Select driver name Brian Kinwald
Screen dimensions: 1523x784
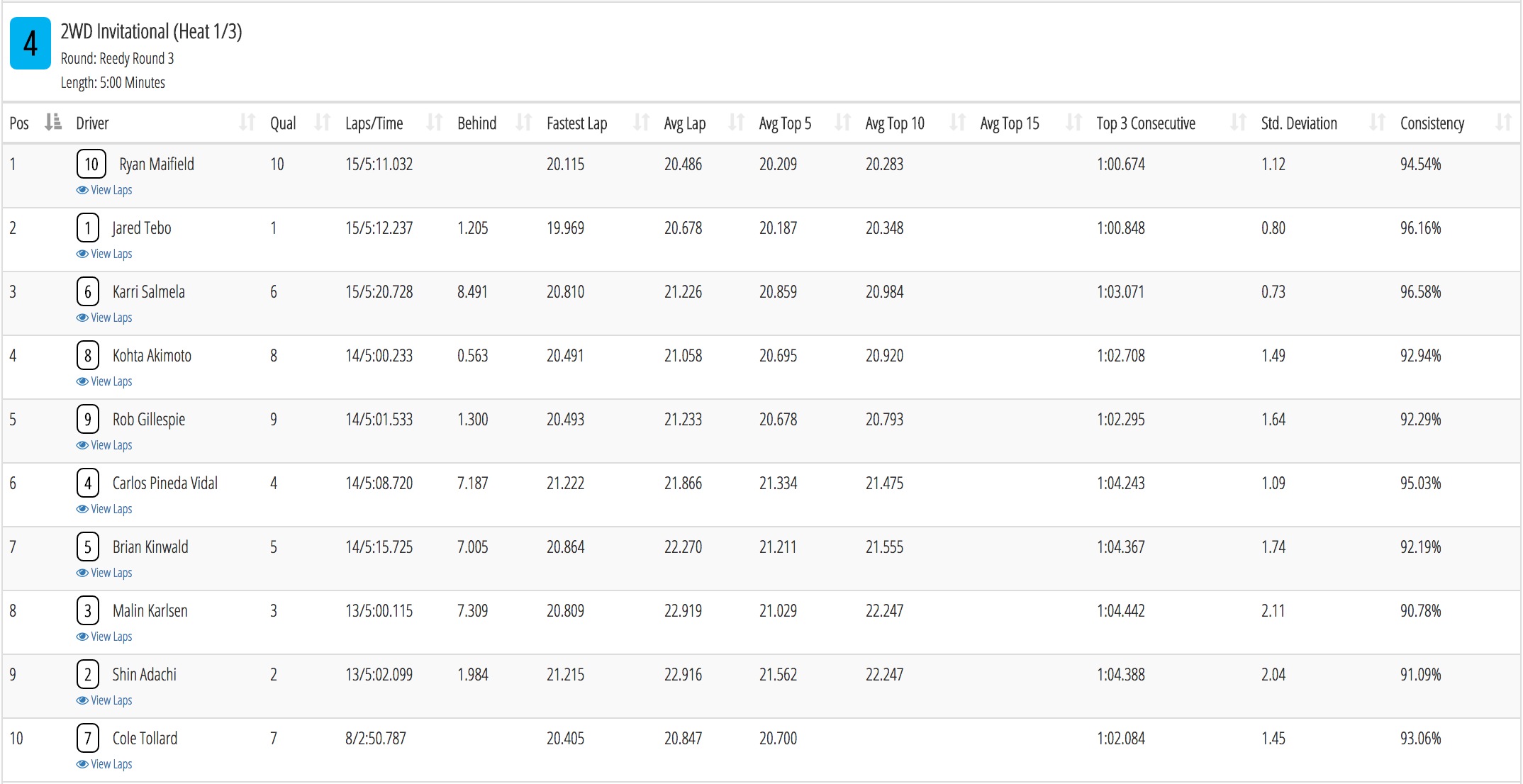click(x=150, y=547)
